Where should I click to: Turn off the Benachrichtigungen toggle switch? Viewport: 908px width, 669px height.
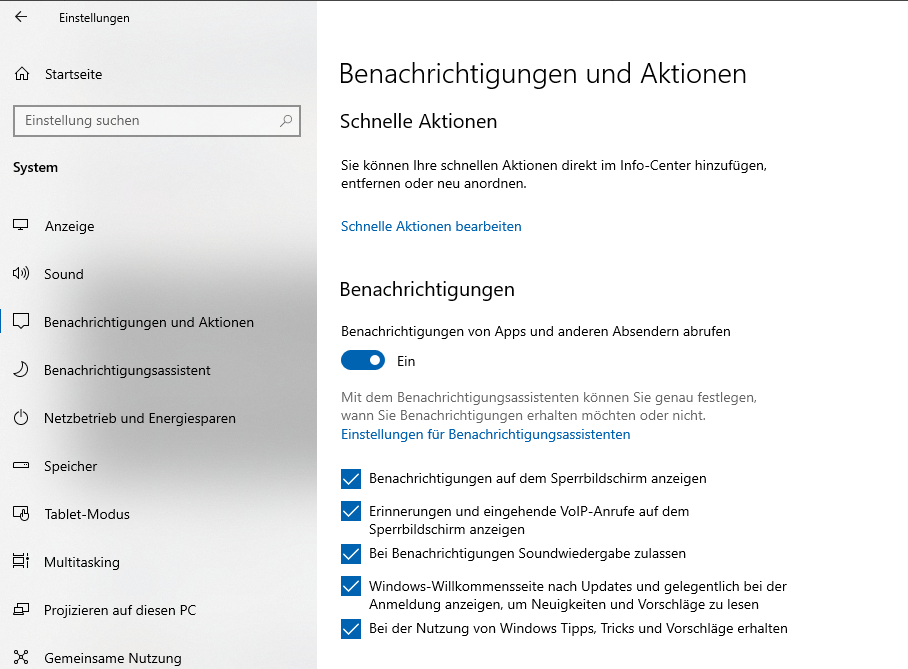pos(363,361)
